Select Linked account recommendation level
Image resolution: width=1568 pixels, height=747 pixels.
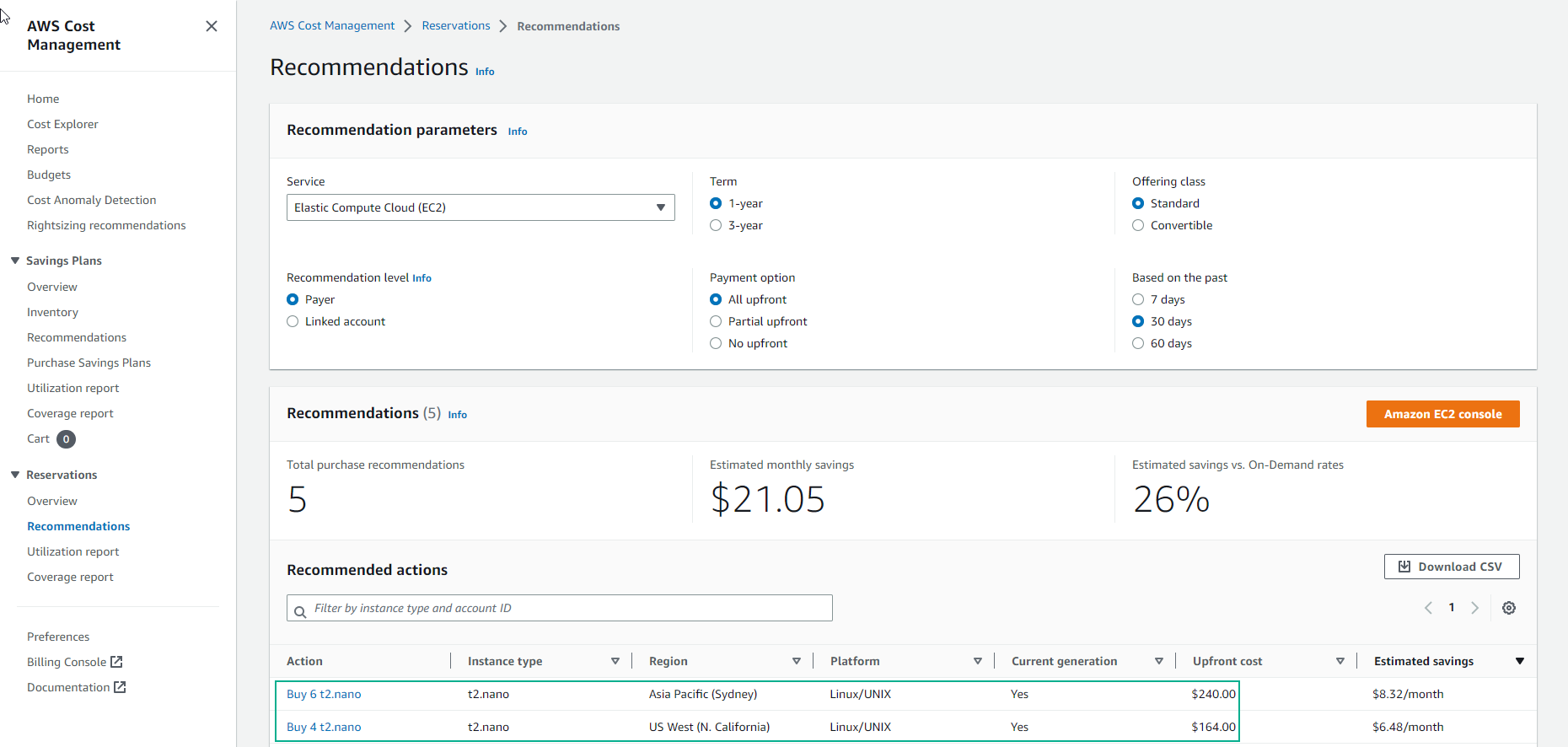pyautogui.click(x=293, y=321)
